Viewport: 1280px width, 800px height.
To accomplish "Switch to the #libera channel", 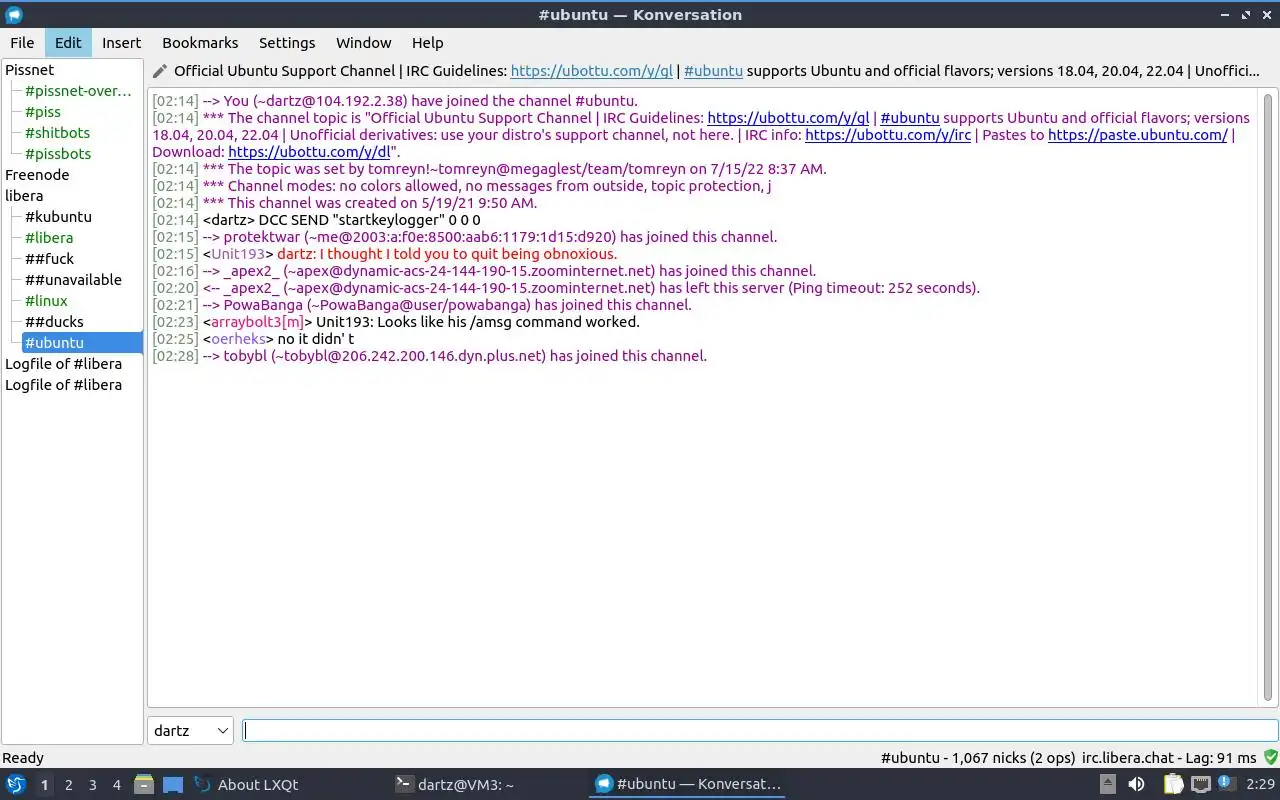I will tap(49, 238).
